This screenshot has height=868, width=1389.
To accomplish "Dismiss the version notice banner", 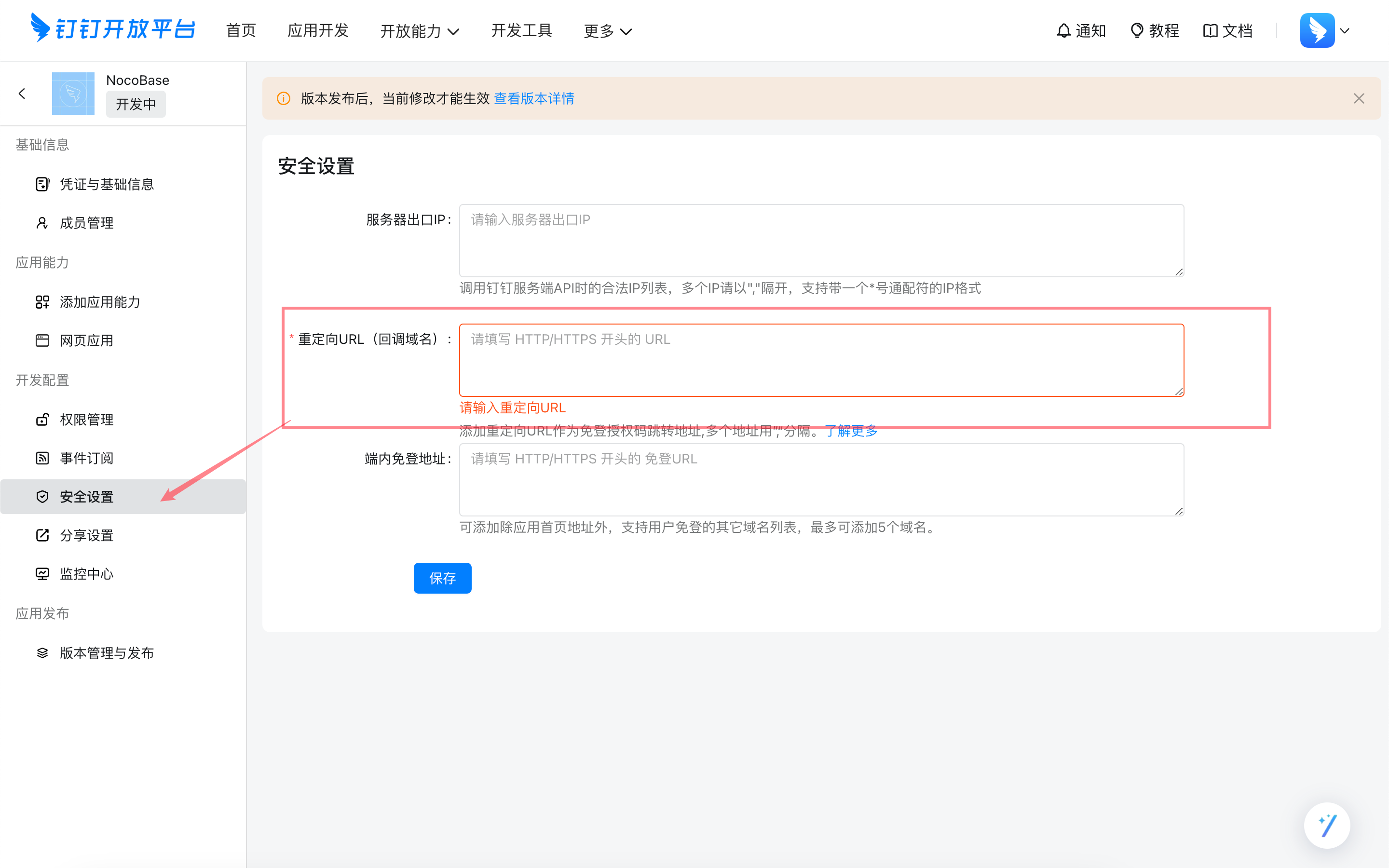I will pyautogui.click(x=1359, y=99).
